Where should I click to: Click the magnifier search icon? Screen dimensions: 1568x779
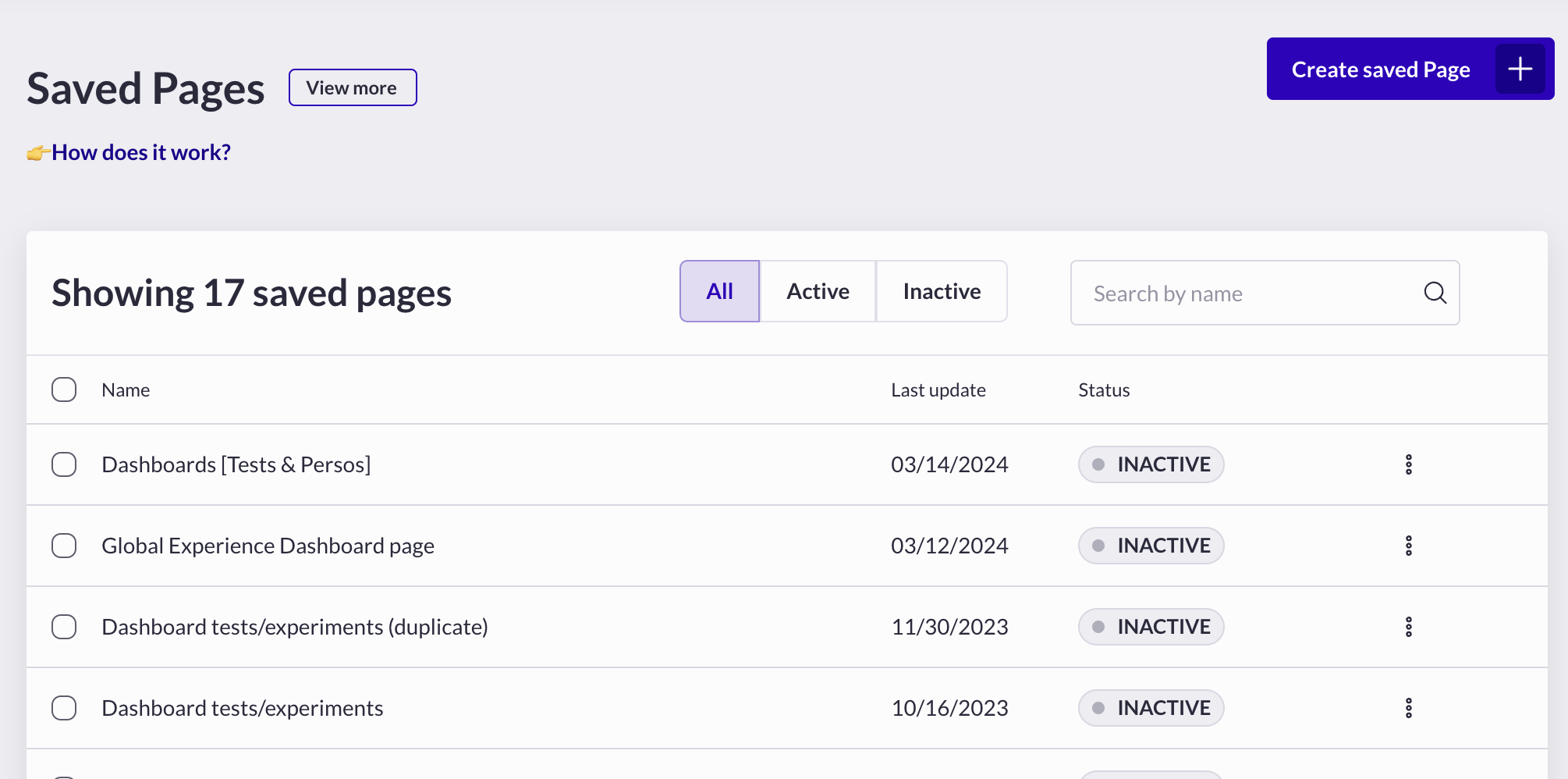coord(1435,293)
